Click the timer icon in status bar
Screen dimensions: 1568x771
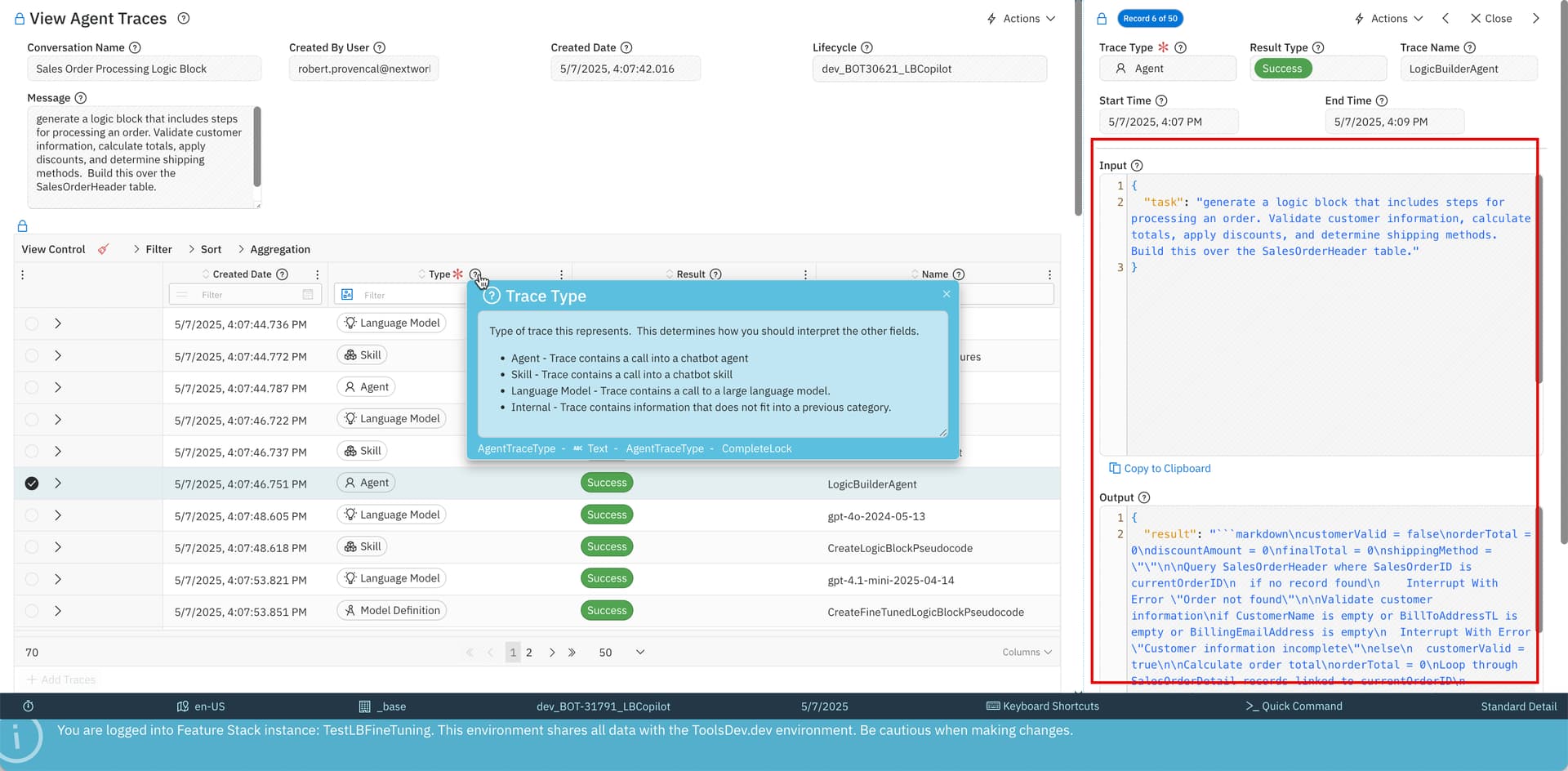tap(29, 706)
